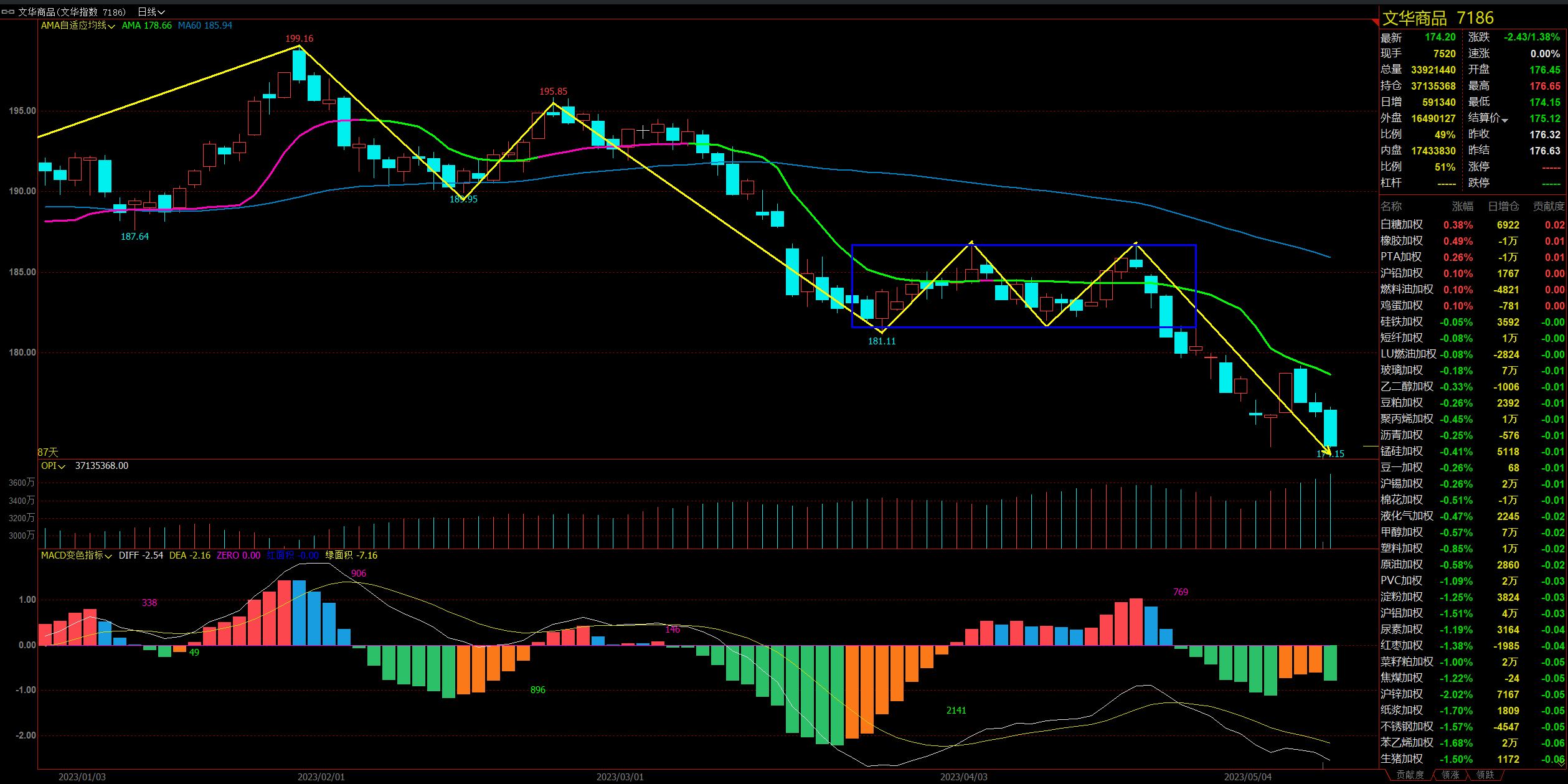The image size is (1568, 784).
Task: Click the 199.16 high price label
Action: pyautogui.click(x=299, y=39)
